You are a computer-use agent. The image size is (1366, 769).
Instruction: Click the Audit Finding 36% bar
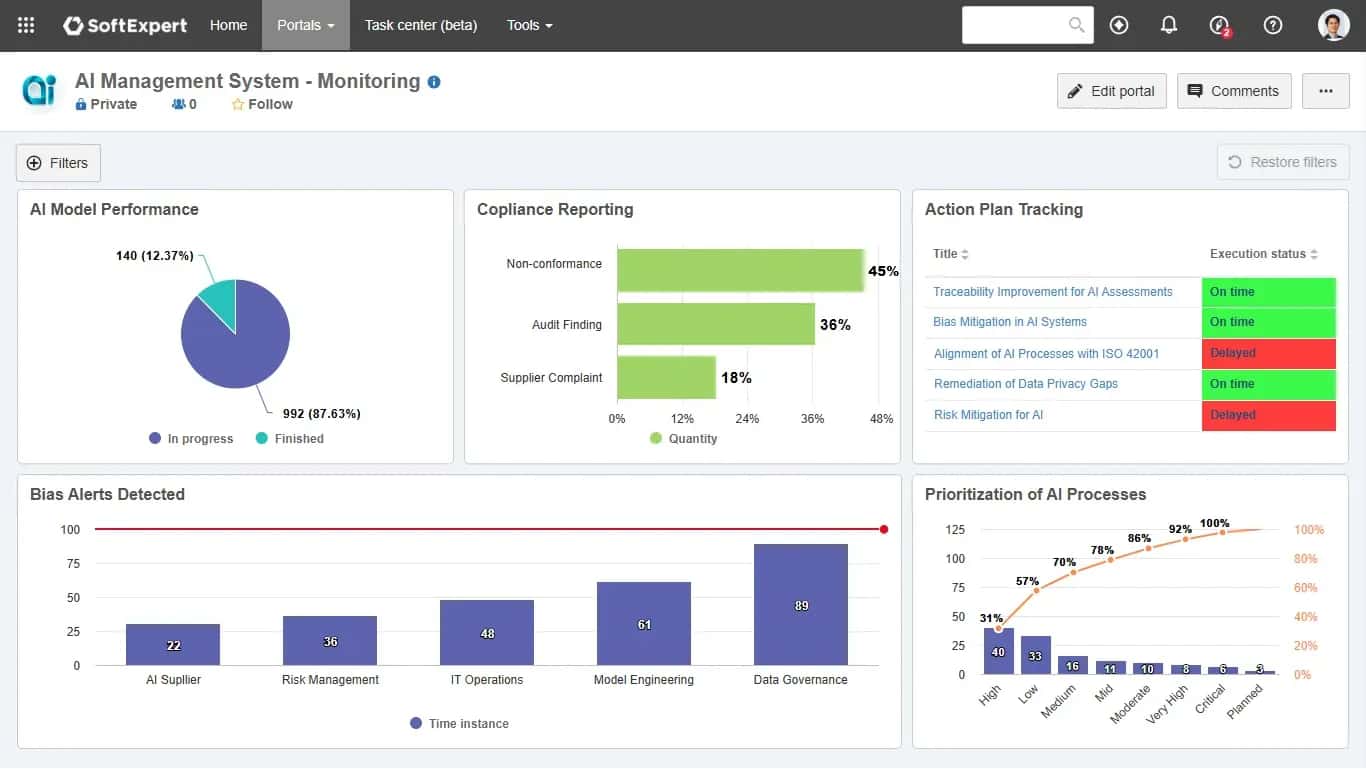(716, 324)
